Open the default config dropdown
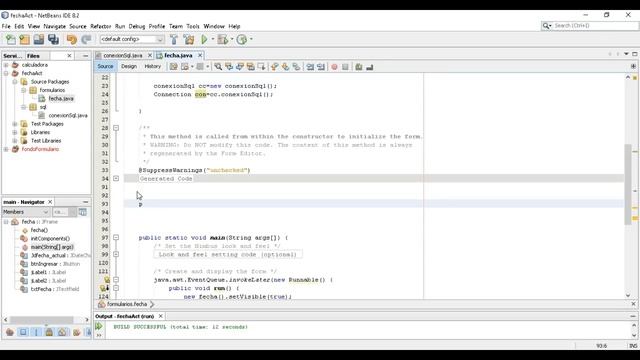This screenshot has width=640, height=360. point(160,39)
